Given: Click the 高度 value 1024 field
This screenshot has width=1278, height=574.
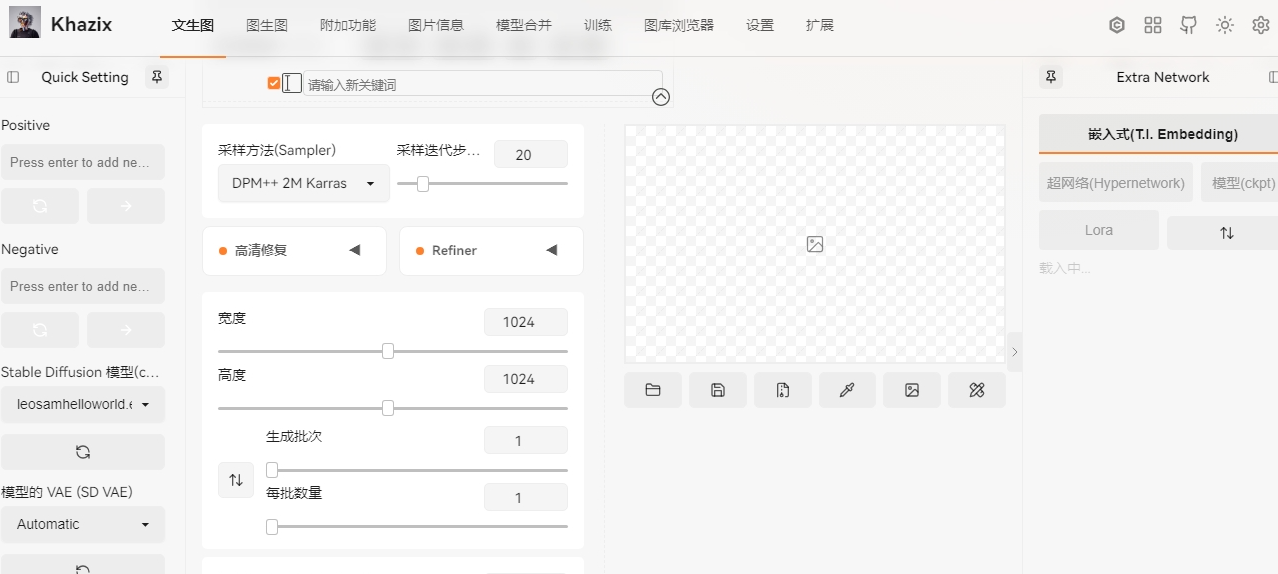Looking at the screenshot, I should (525, 379).
